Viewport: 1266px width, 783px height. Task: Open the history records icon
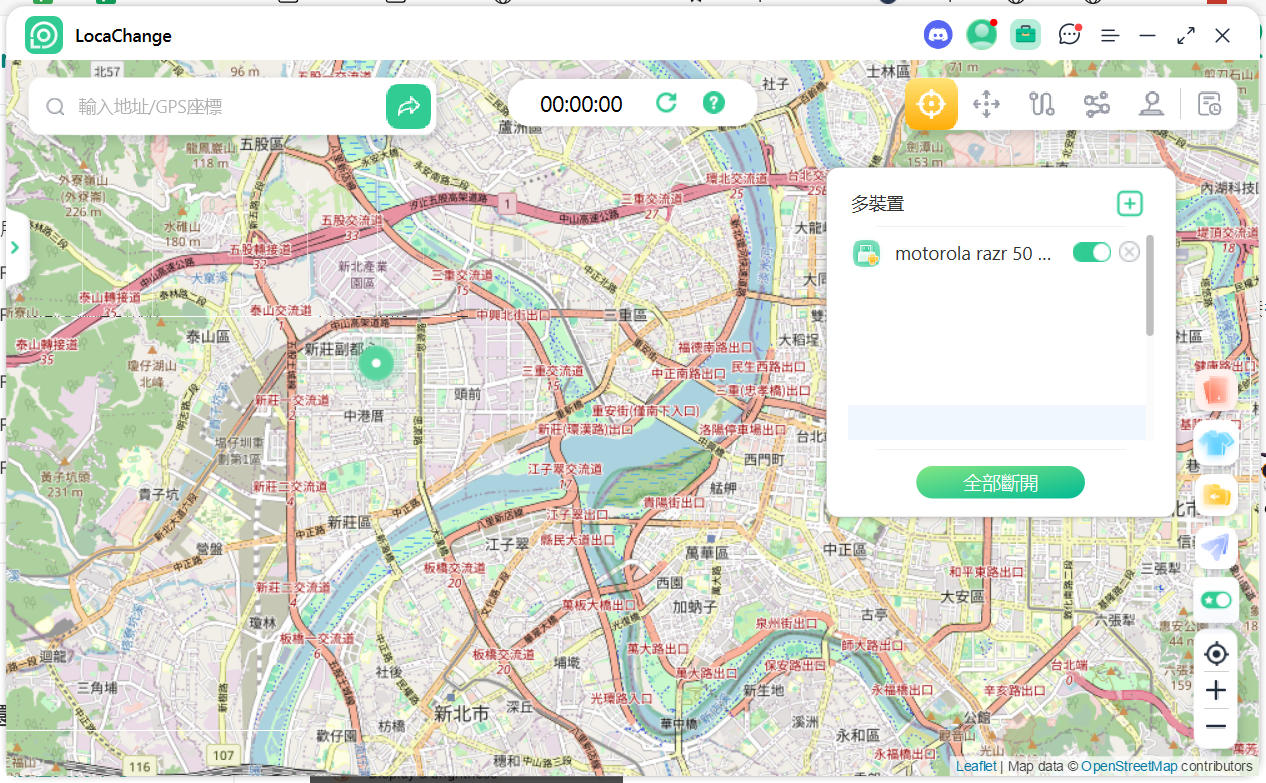click(1209, 104)
